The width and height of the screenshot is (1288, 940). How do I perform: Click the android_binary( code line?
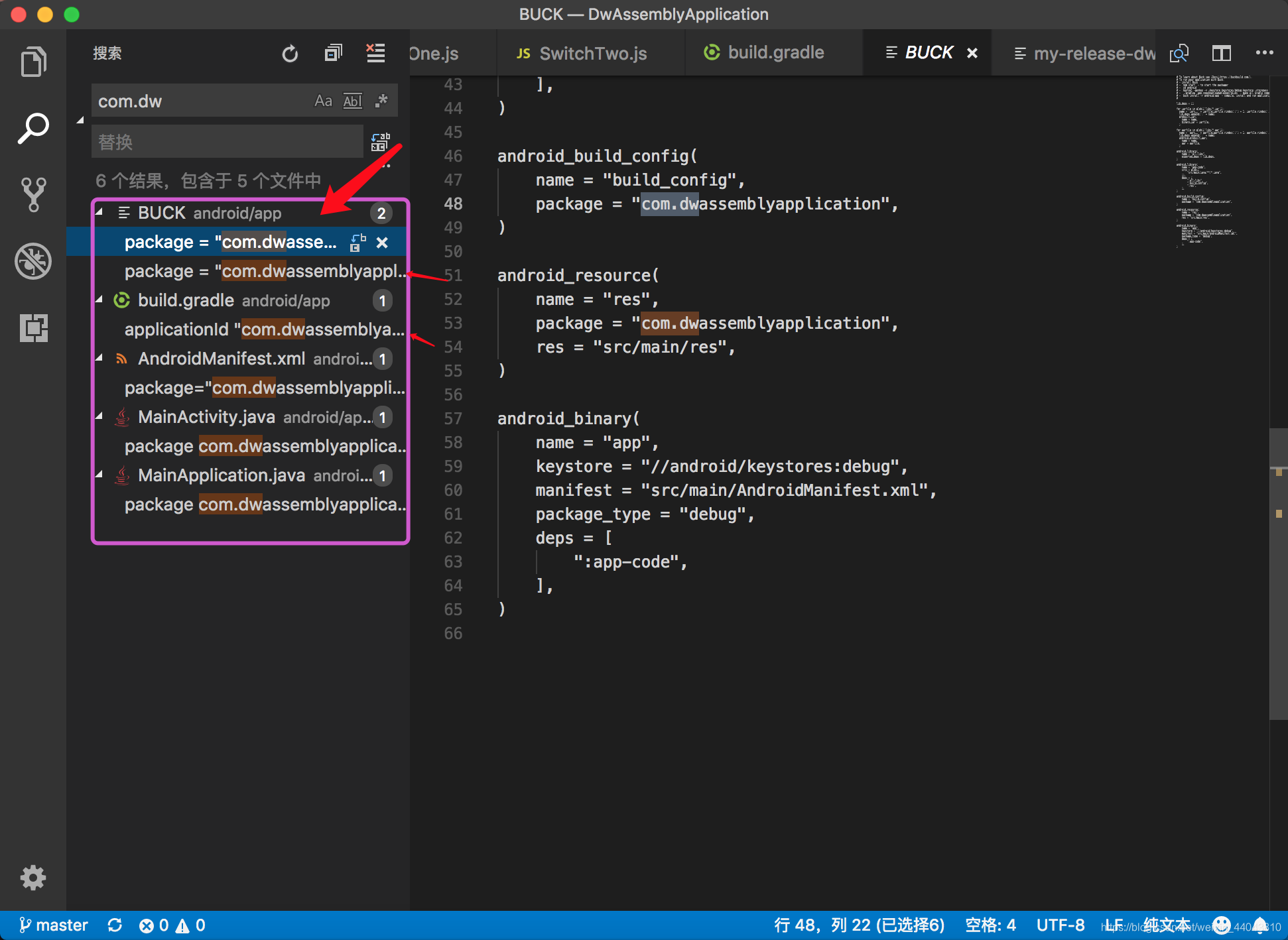tap(568, 418)
